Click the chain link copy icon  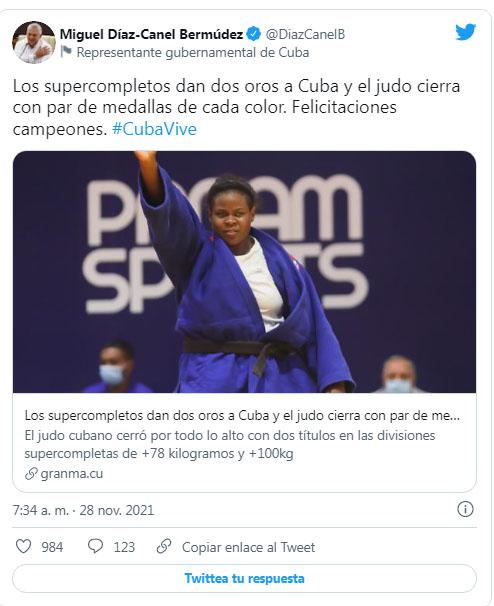pos(164,546)
